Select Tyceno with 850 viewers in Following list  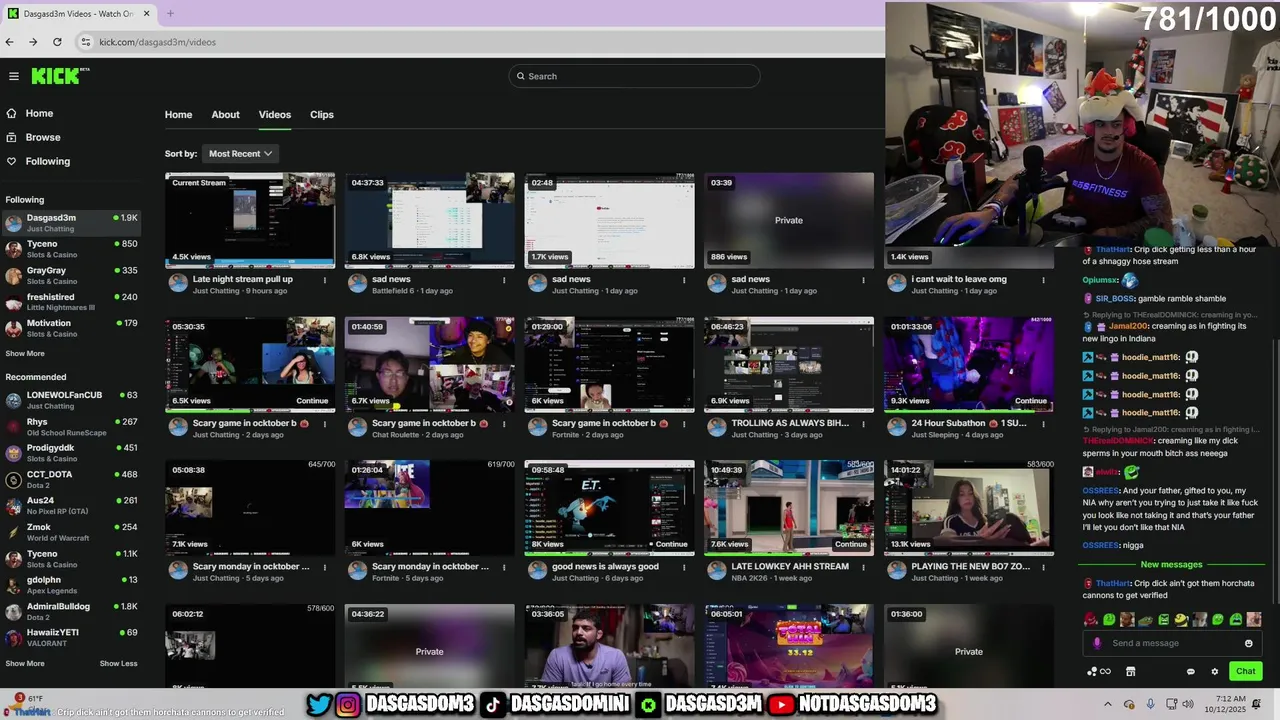pos(72,249)
